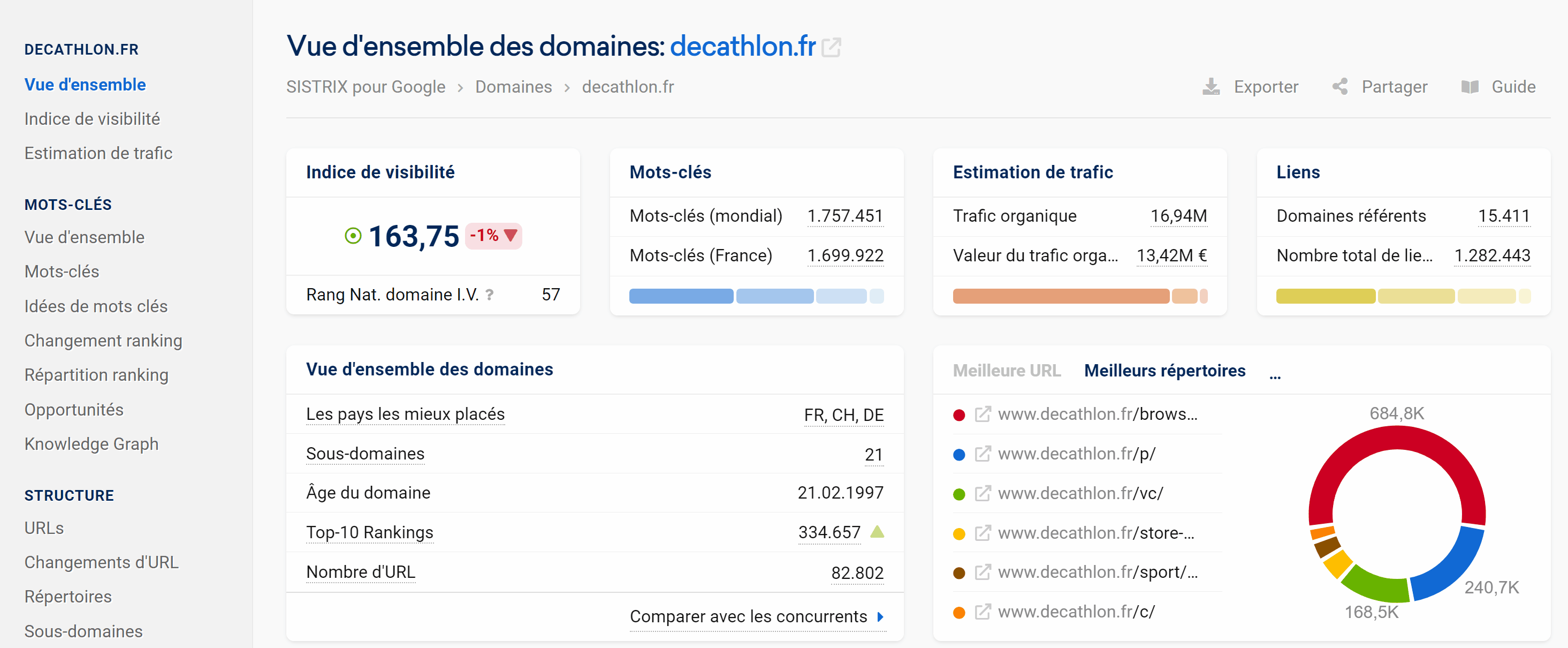This screenshot has height=648, width=1568.
Task: Open external link icon beside decathlon.fr title
Action: (x=831, y=48)
